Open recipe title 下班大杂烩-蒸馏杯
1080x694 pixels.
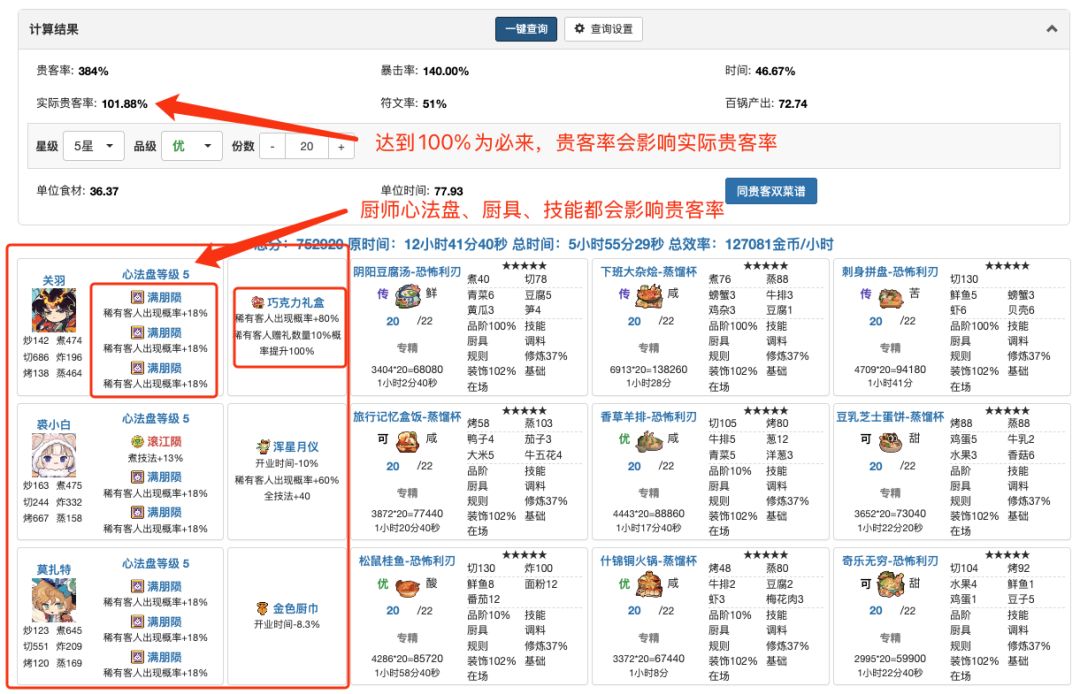tap(649, 272)
